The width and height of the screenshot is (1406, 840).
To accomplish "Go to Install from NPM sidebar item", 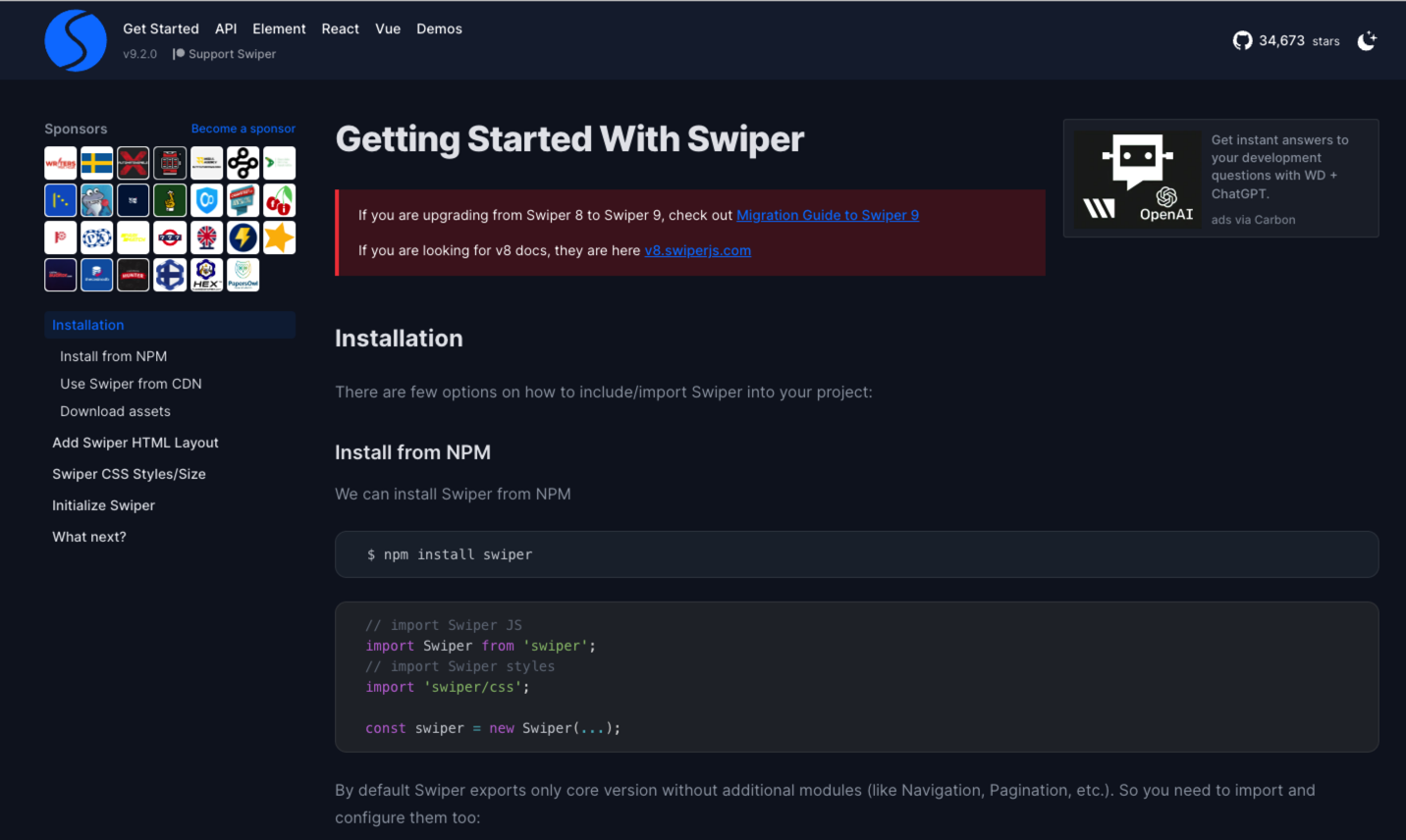I will tap(113, 356).
